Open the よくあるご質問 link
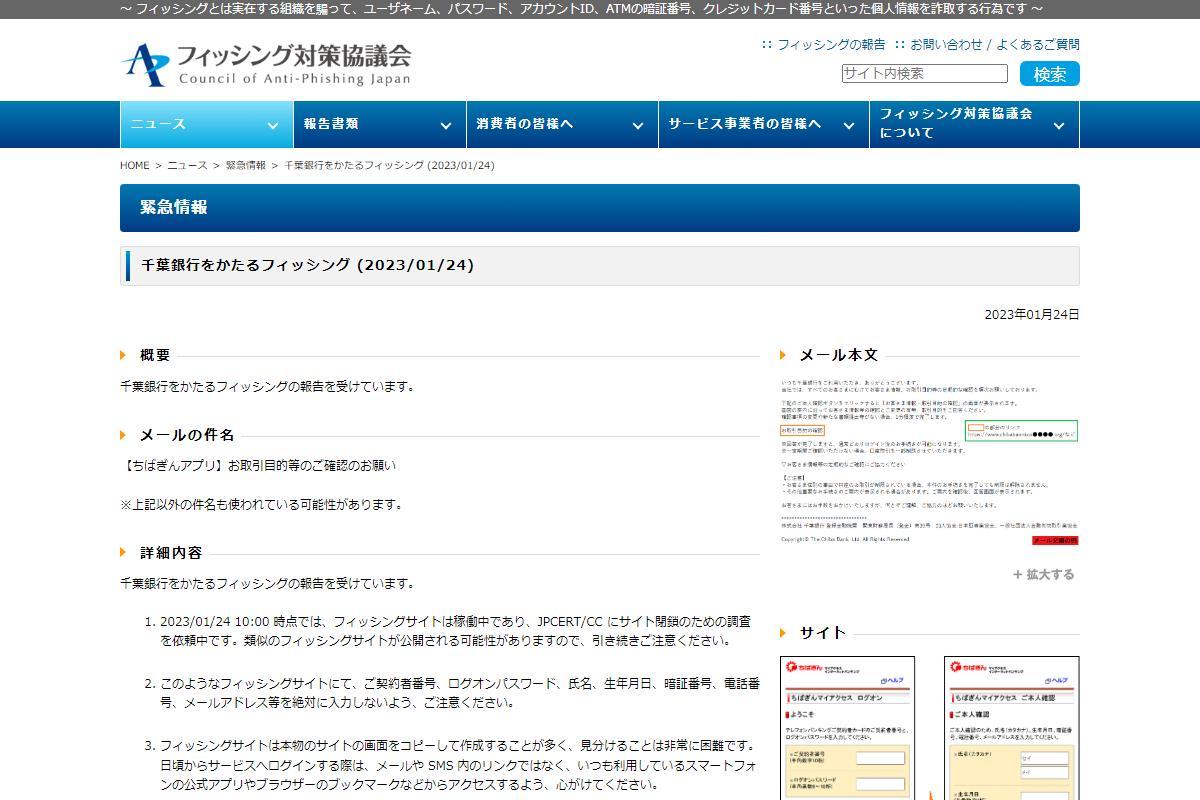 (1038, 44)
